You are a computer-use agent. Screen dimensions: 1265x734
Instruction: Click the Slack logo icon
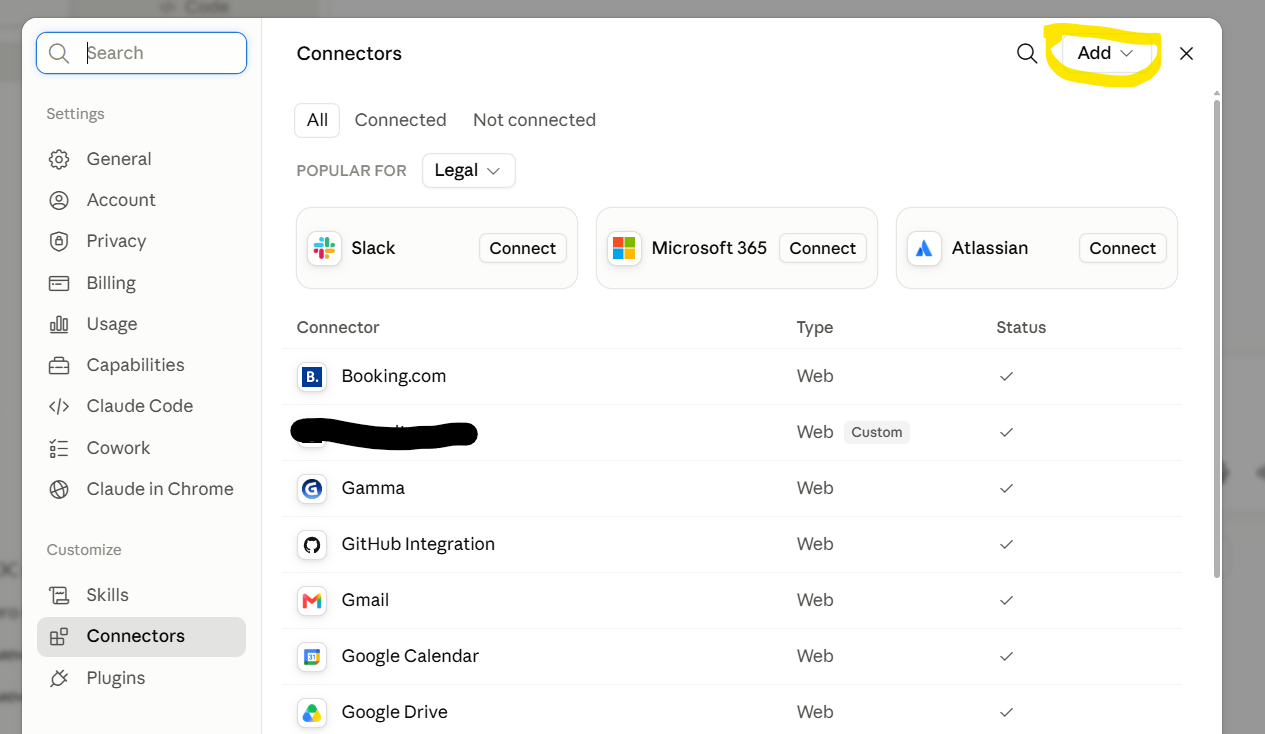pos(324,248)
